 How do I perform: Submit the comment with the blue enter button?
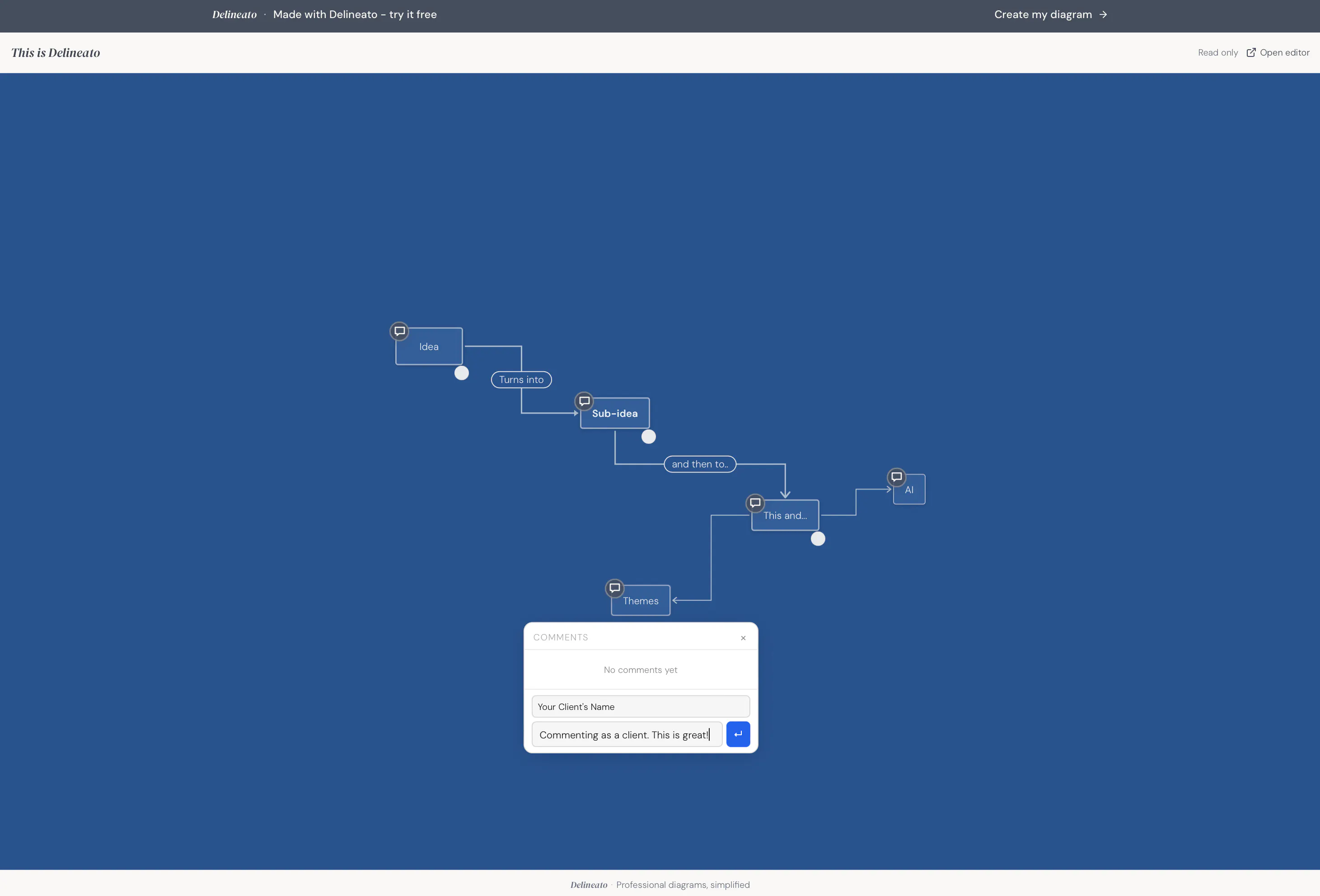point(738,734)
